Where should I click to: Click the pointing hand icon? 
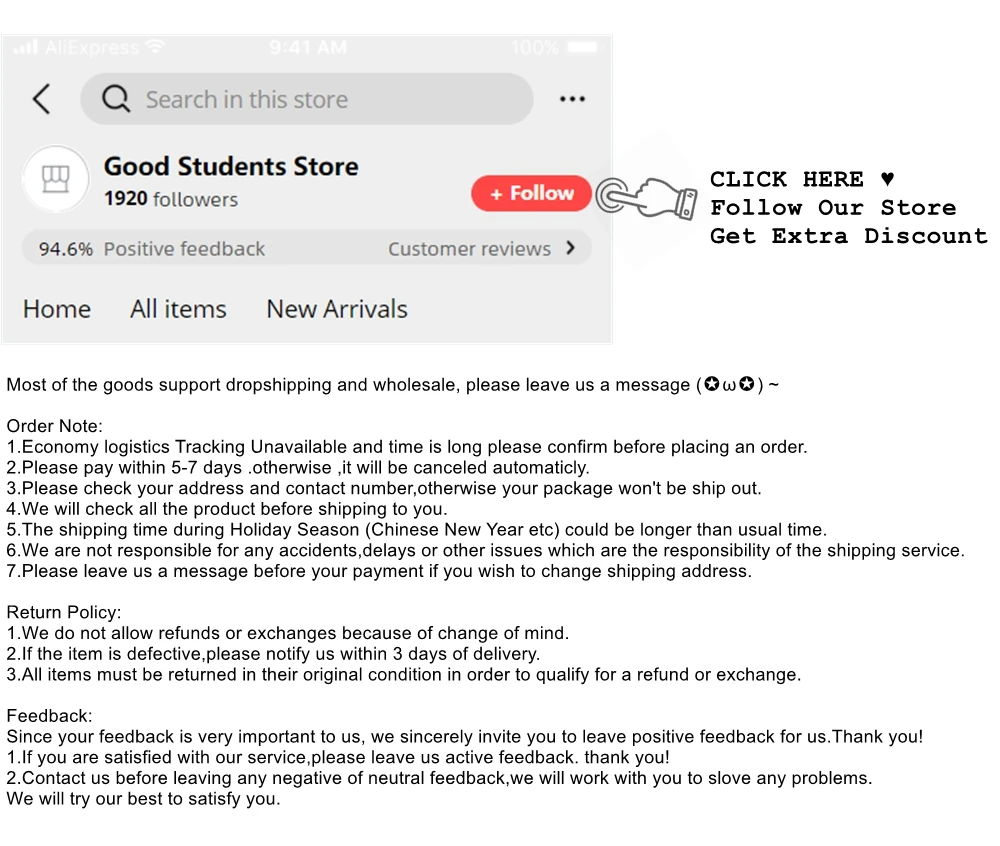pyautogui.click(x=647, y=195)
